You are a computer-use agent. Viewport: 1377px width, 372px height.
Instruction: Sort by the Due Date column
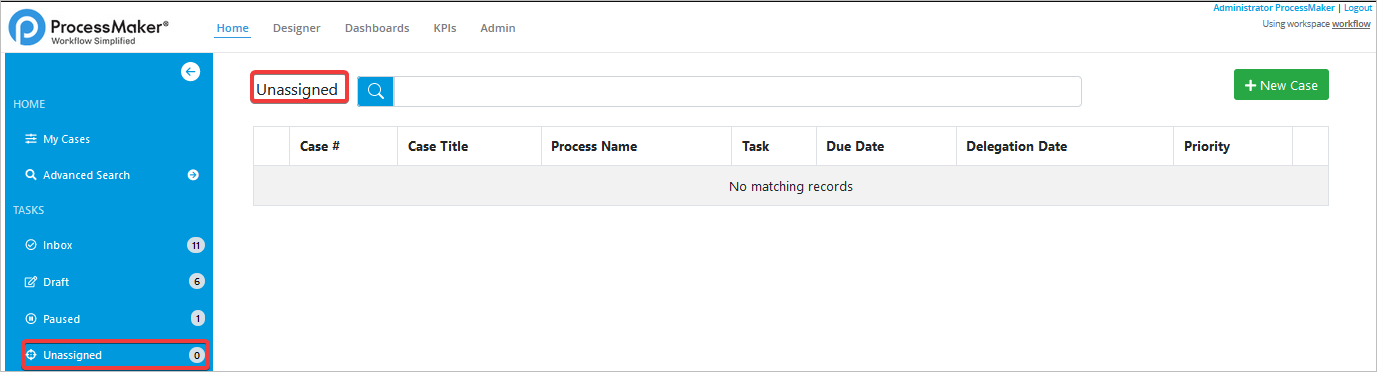tap(855, 146)
